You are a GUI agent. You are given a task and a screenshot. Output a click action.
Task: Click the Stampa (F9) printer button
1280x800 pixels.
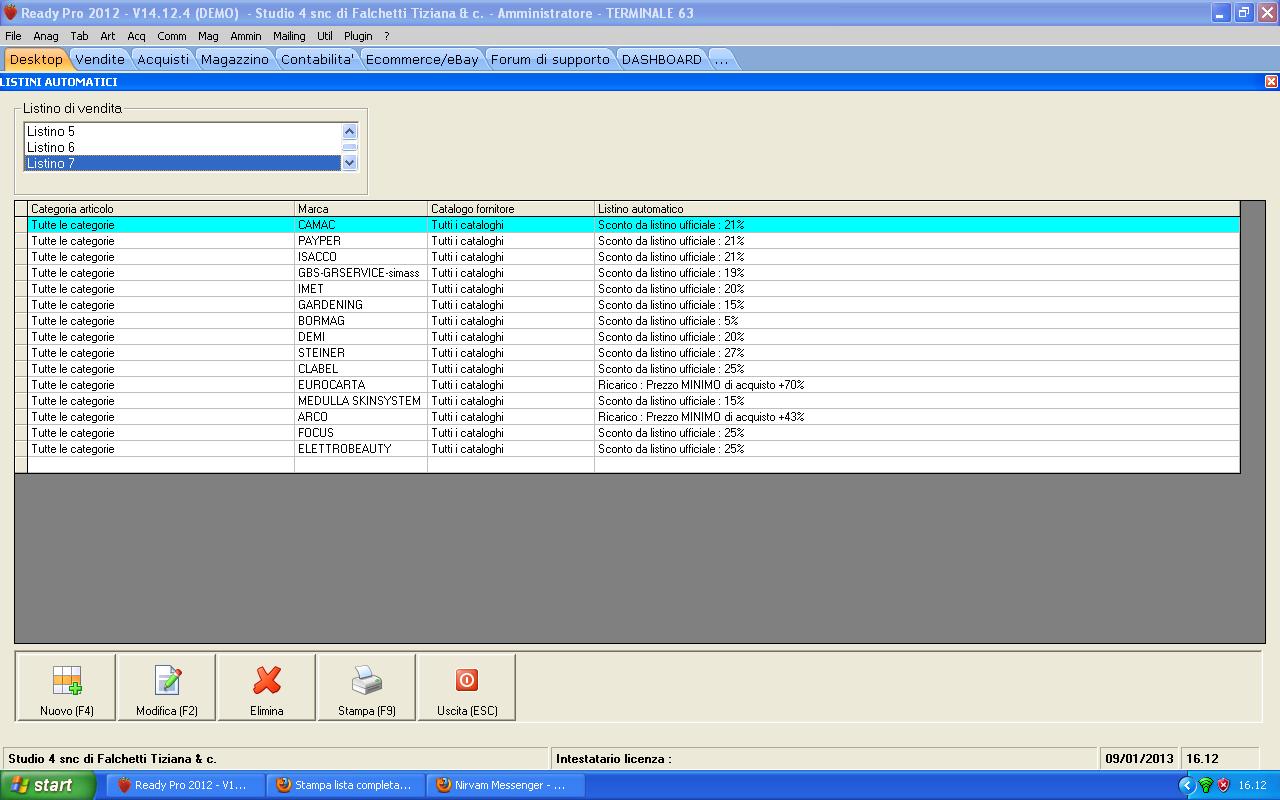click(367, 688)
